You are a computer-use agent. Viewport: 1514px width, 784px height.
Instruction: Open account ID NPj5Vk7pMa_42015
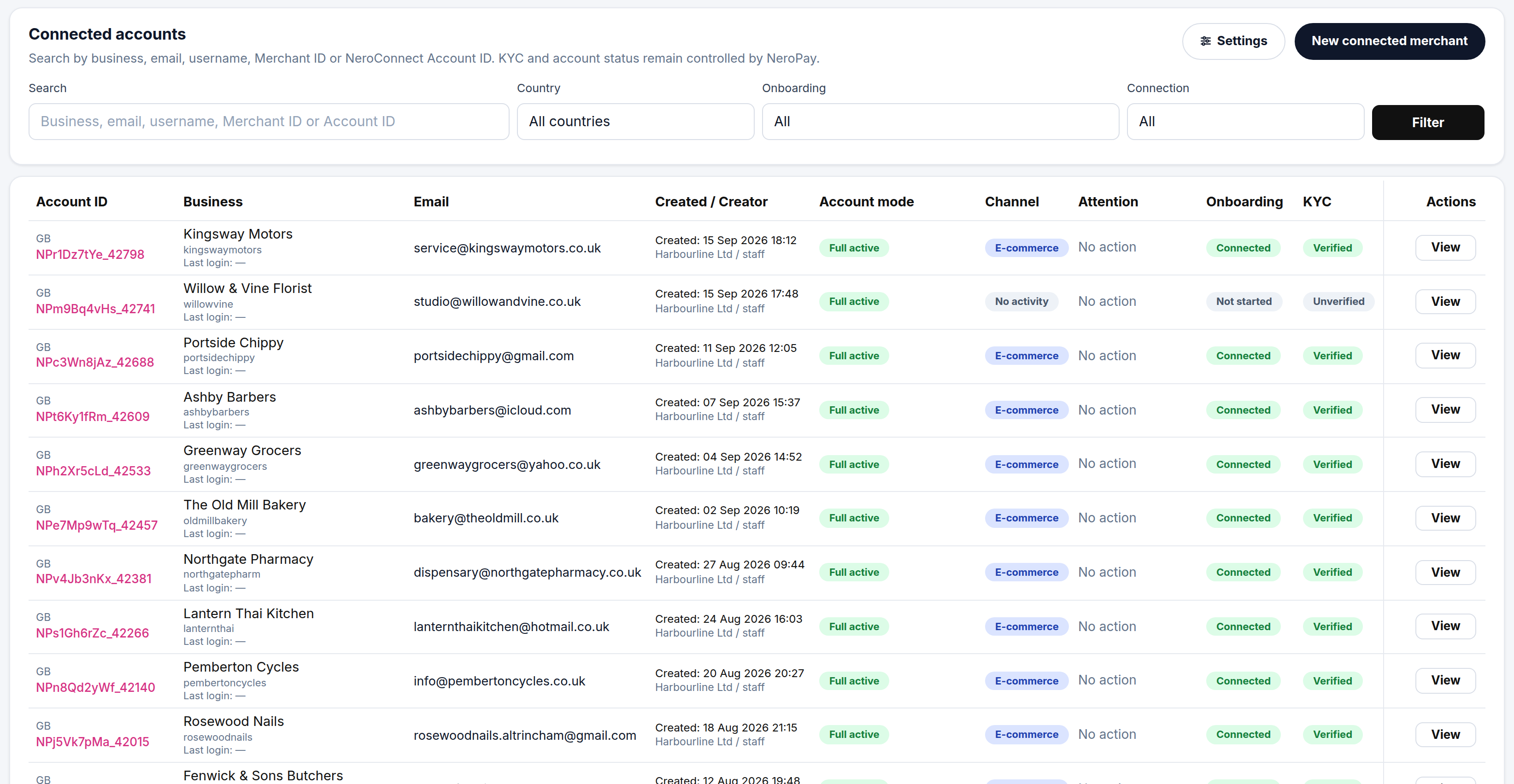tap(92, 742)
